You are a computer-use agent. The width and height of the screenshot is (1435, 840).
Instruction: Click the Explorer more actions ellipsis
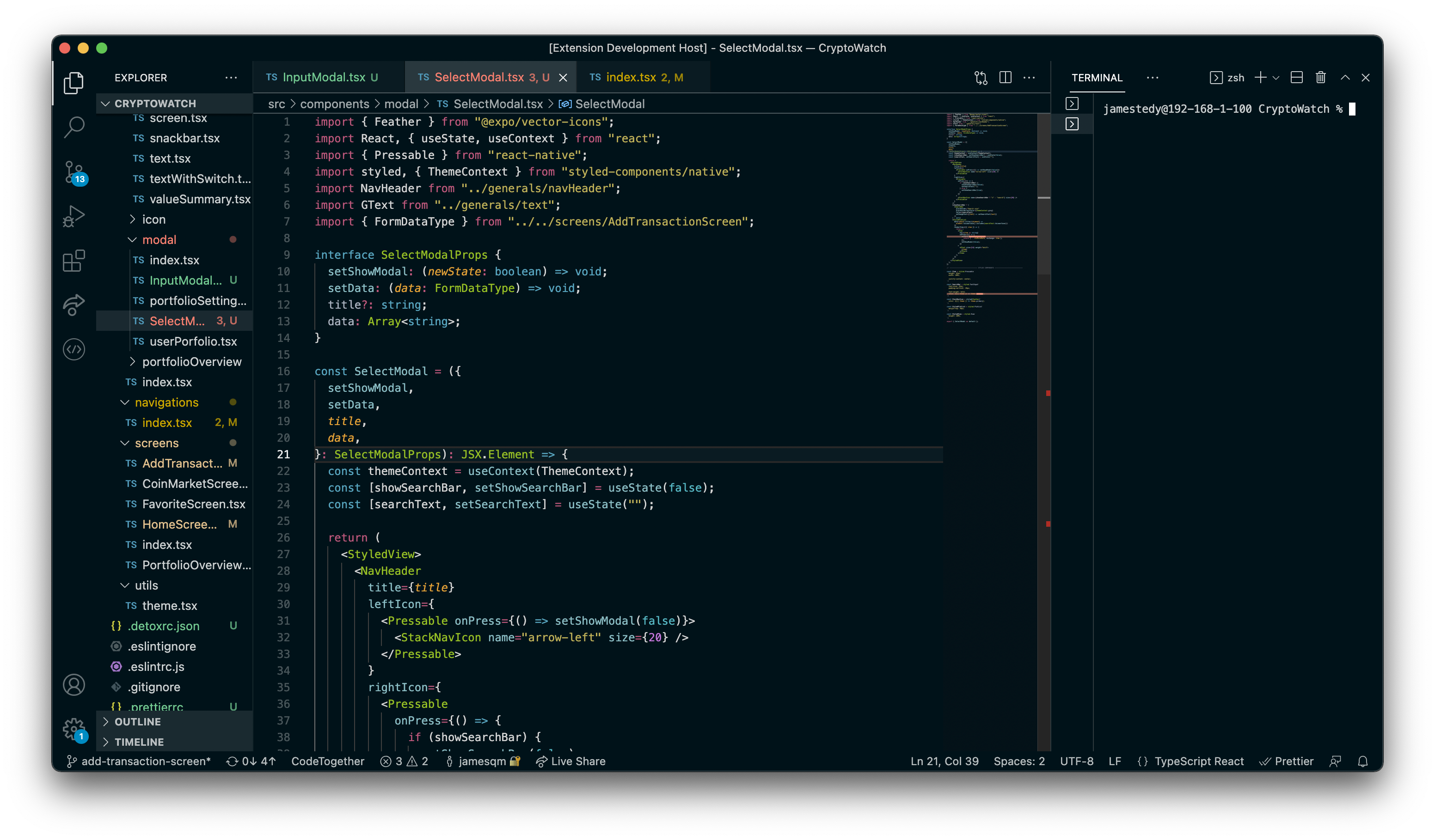point(231,78)
